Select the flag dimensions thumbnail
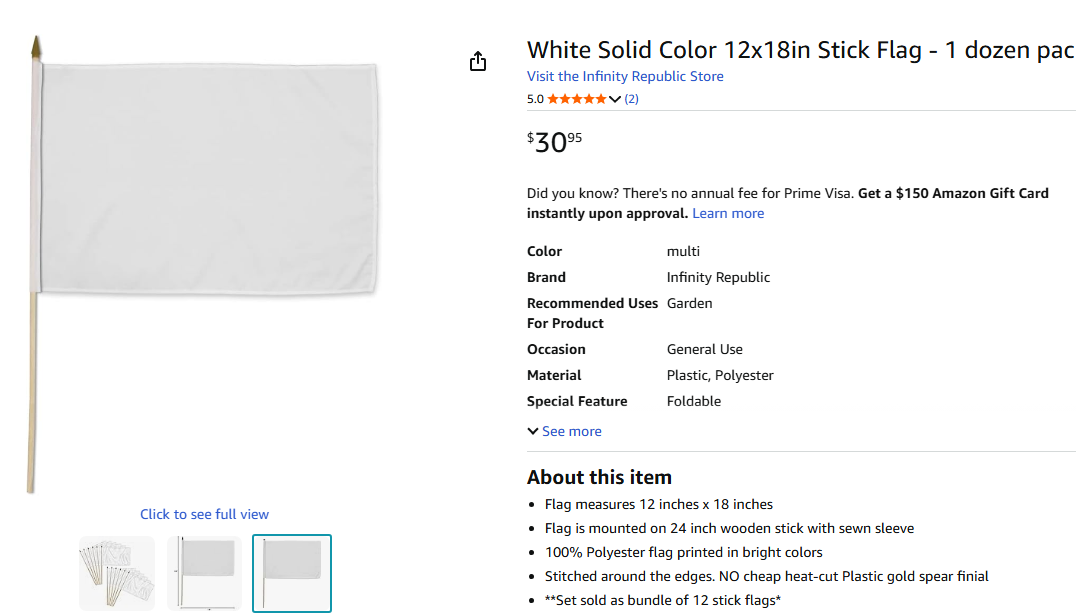 point(204,573)
